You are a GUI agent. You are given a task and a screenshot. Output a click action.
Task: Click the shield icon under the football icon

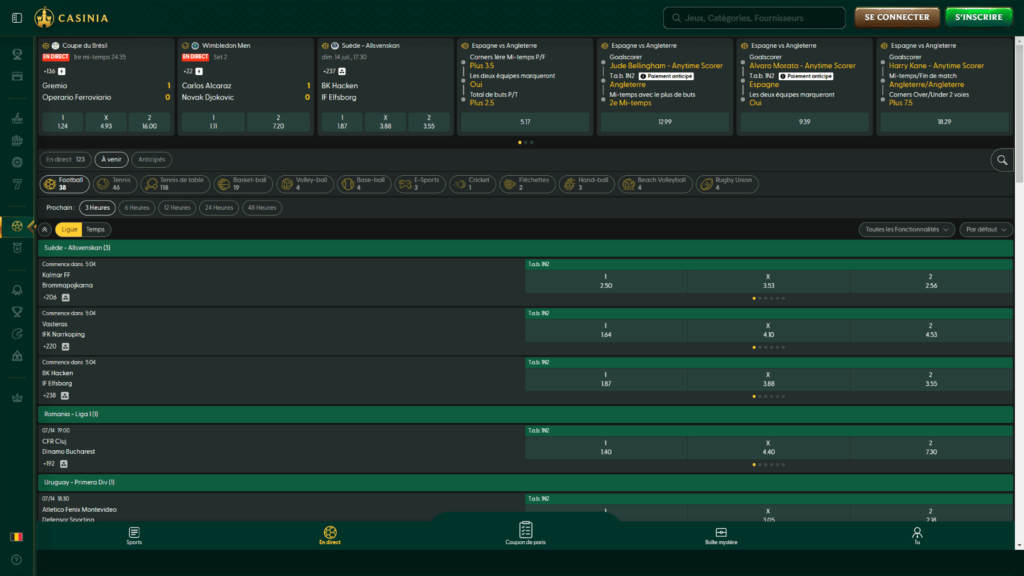point(17,248)
